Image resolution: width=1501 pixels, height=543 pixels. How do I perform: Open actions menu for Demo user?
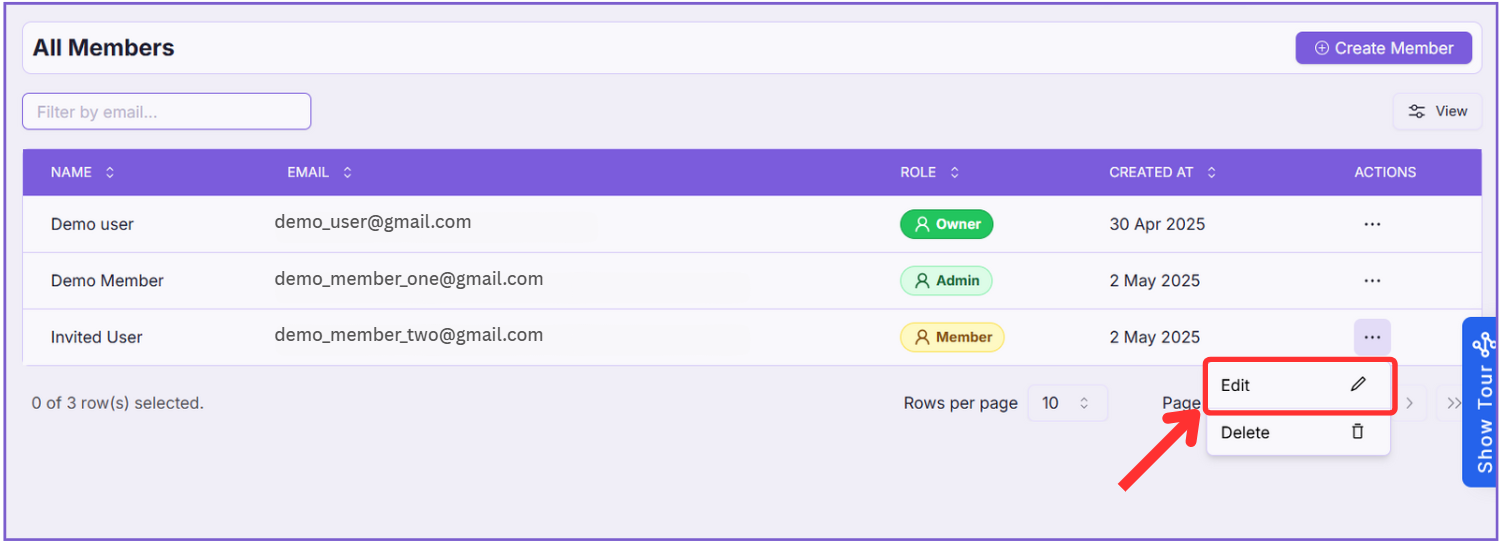click(1372, 224)
